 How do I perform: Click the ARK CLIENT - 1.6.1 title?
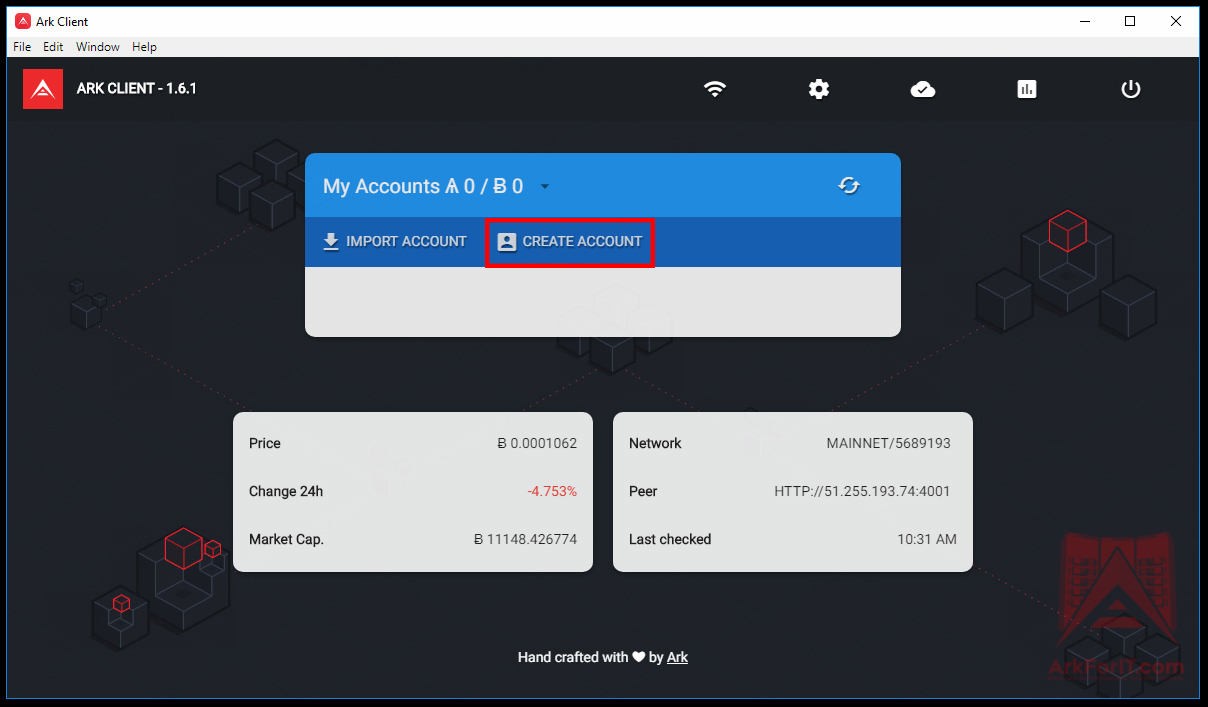137,88
